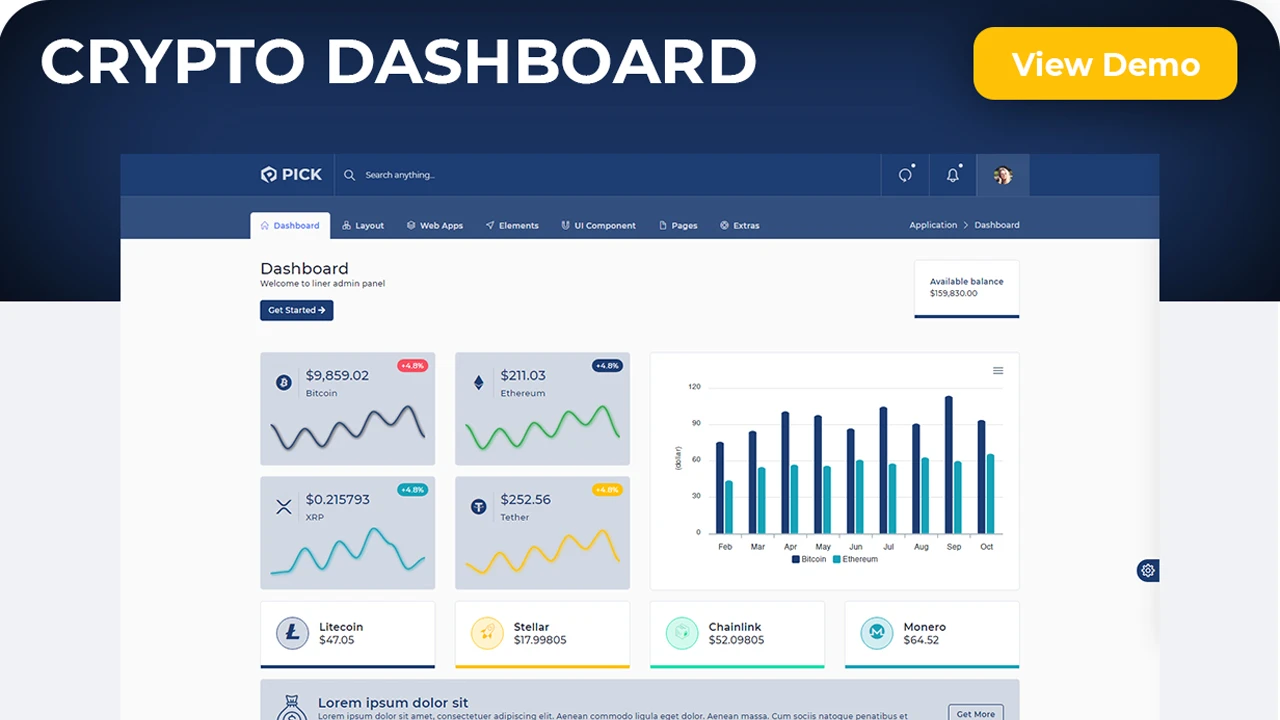The width and height of the screenshot is (1280, 720).
Task: Click the Bitcoin coin icon
Action: tap(283, 382)
